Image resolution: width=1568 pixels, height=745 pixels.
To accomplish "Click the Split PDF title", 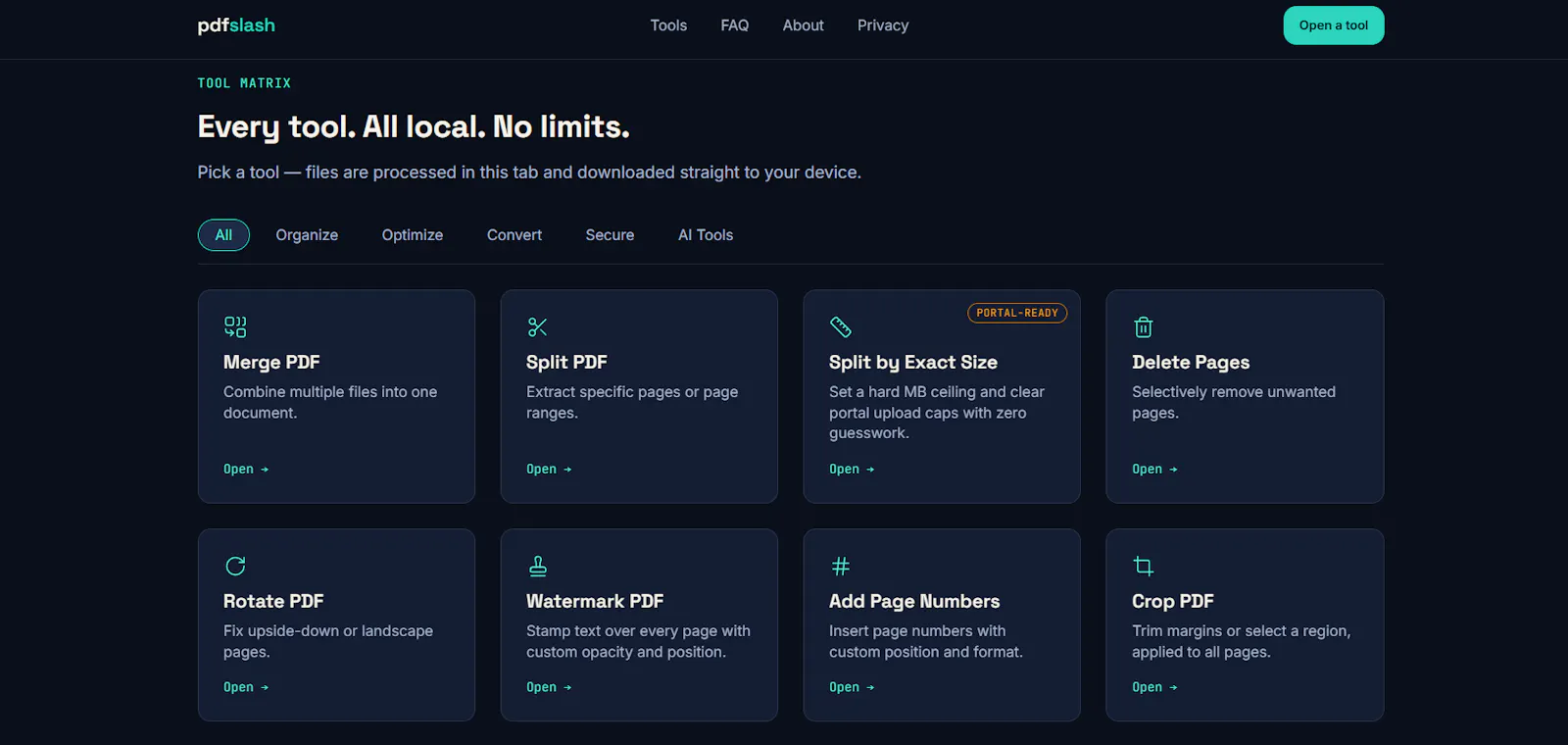I will tap(566, 363).
